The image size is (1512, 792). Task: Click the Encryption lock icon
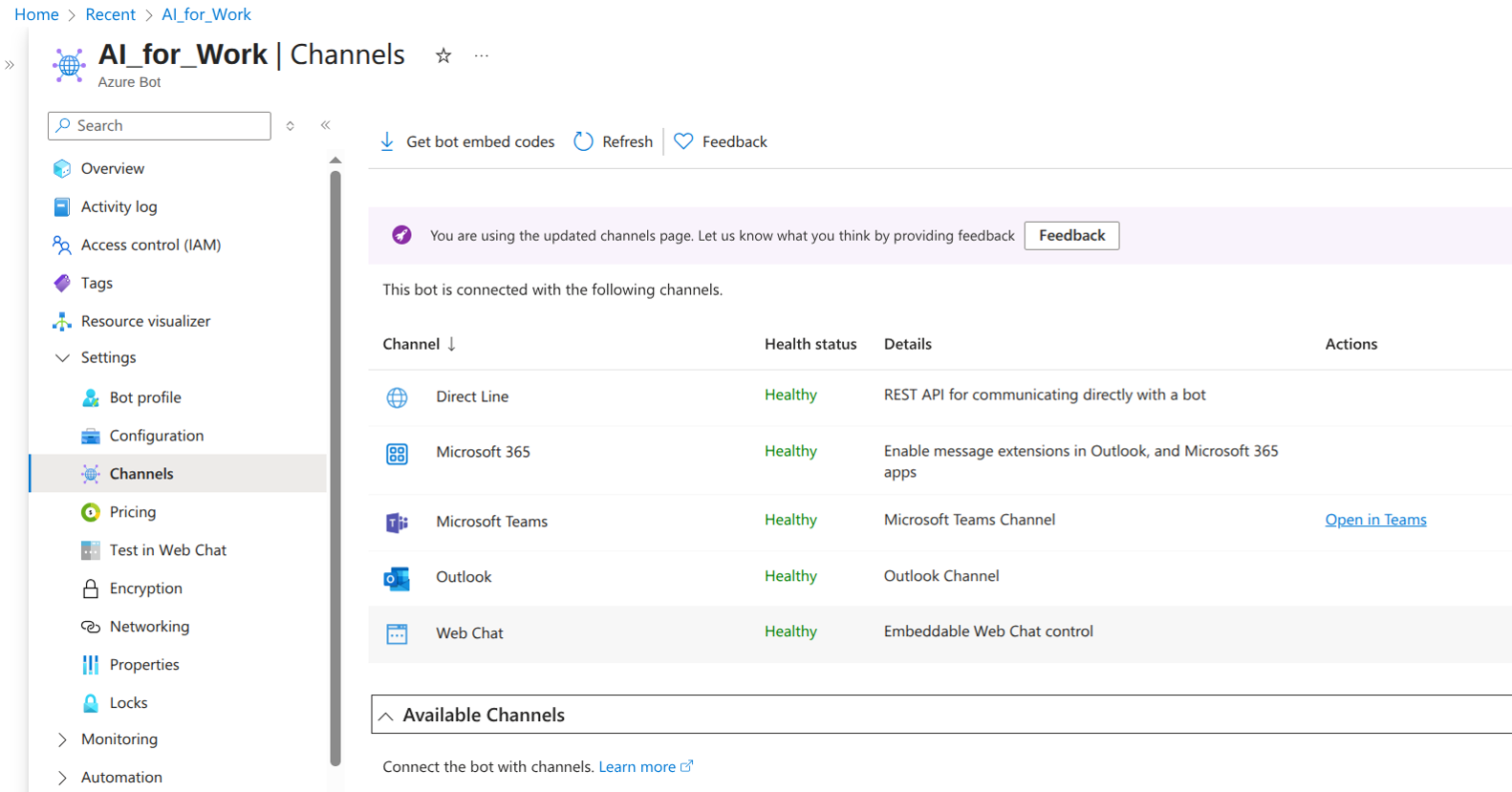click(91, 589)
